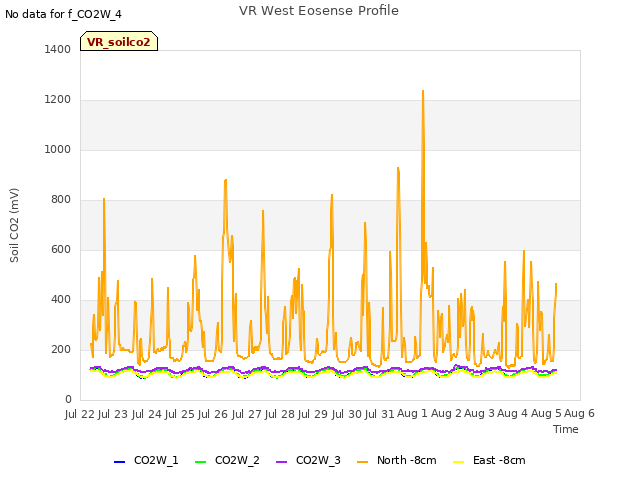Click the Jul 31 x-axis date label

click(x=379, y=414)
